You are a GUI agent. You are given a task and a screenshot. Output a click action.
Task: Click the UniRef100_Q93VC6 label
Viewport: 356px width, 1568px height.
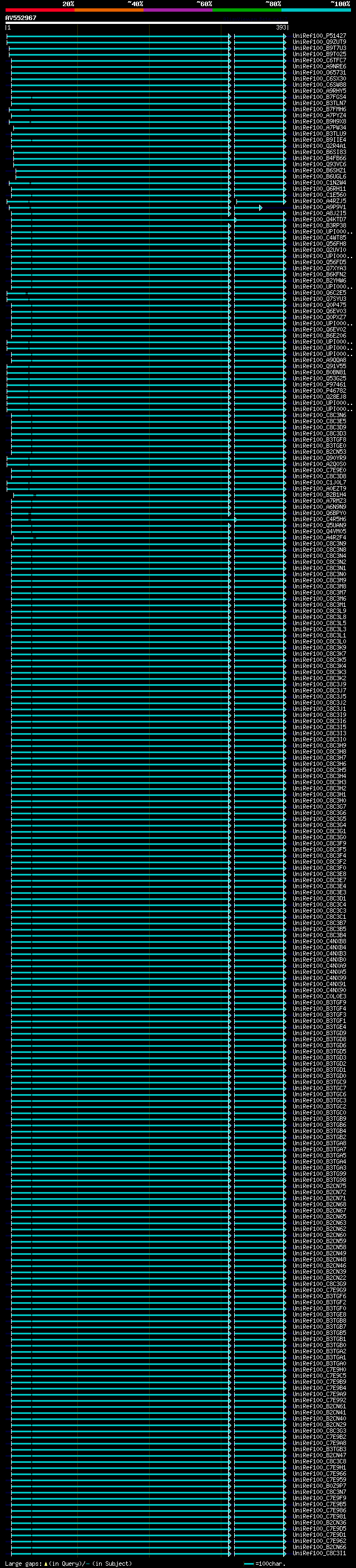319,164
